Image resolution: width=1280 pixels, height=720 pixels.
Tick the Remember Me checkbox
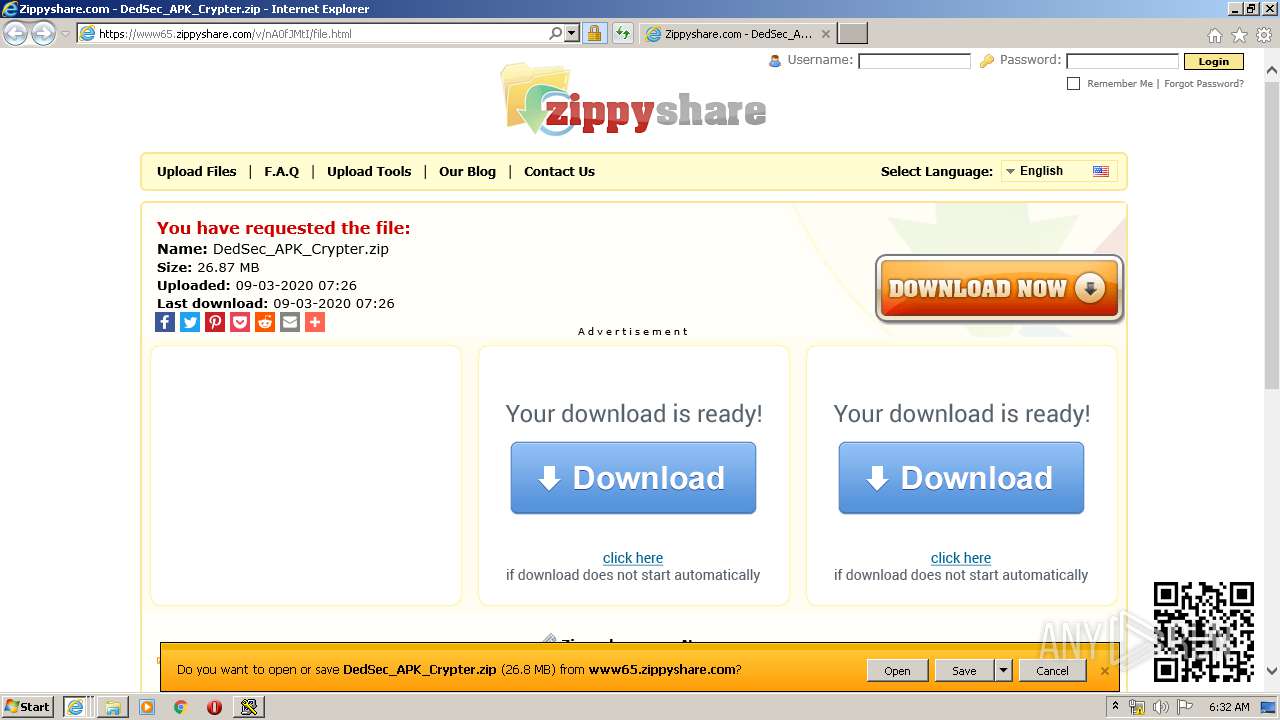tap(1073, 84)
